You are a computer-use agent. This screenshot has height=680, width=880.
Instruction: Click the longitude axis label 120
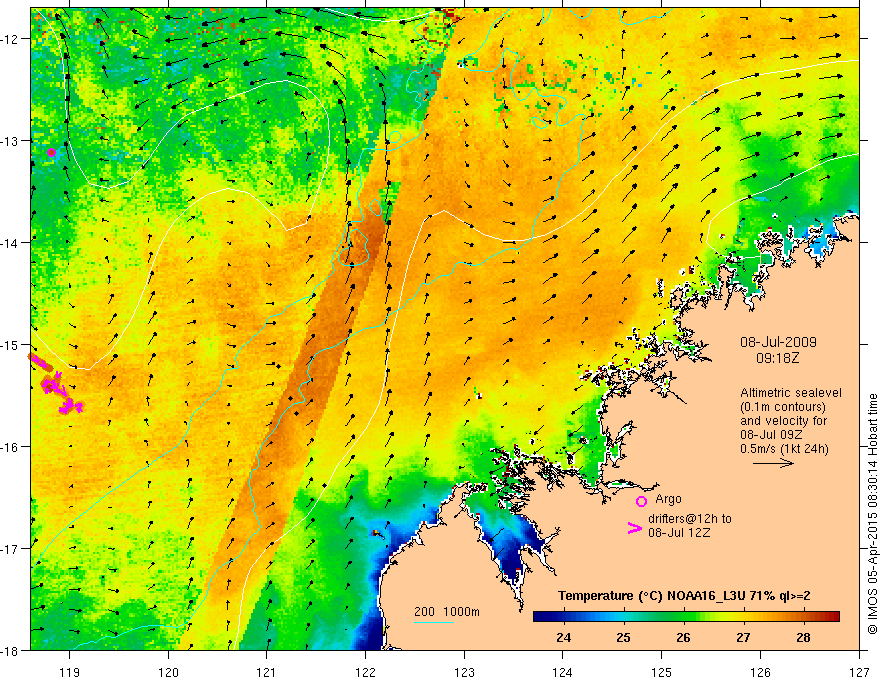[x=168, y=672]
